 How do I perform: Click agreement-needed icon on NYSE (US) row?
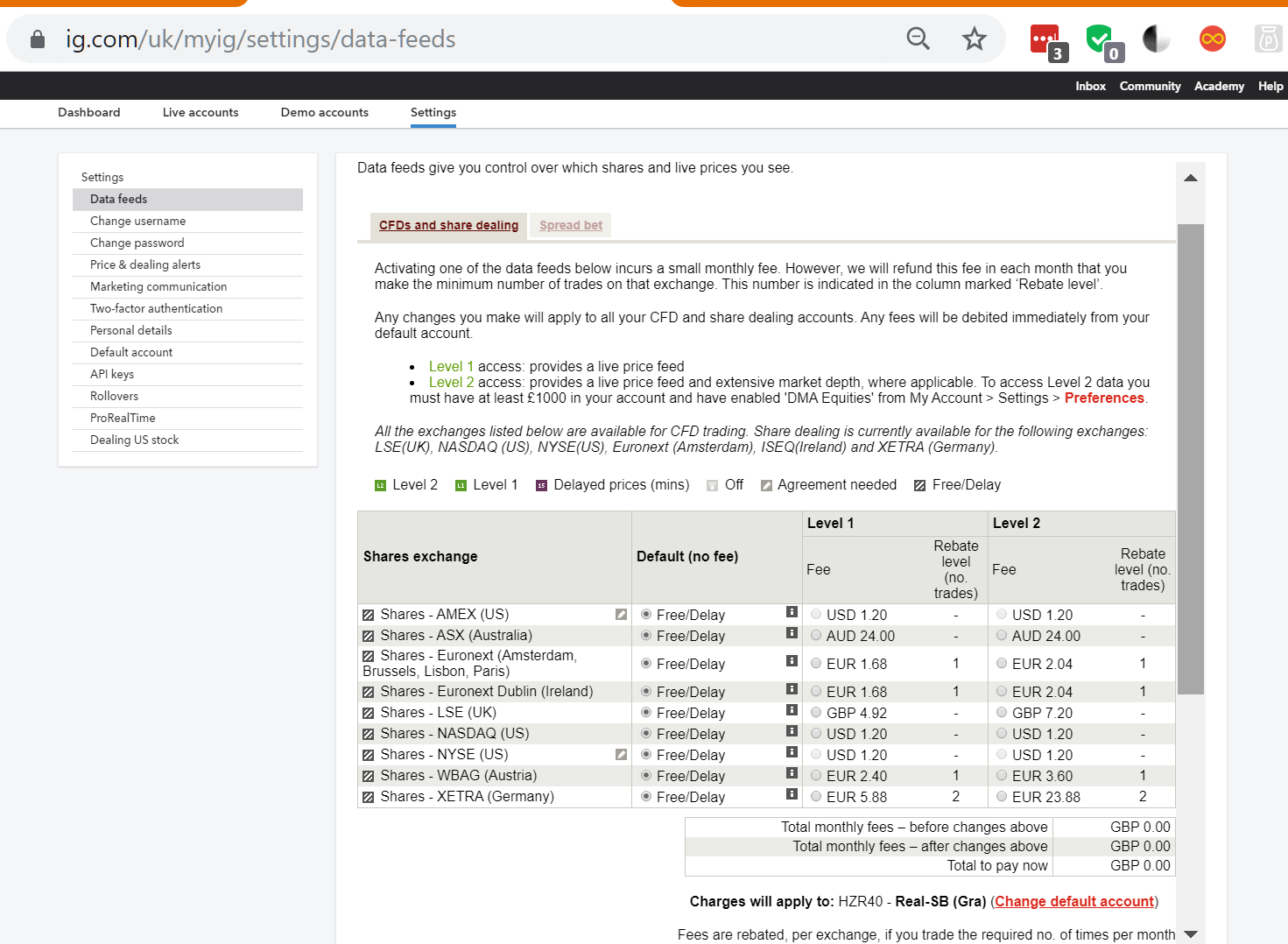pos(621,755)
